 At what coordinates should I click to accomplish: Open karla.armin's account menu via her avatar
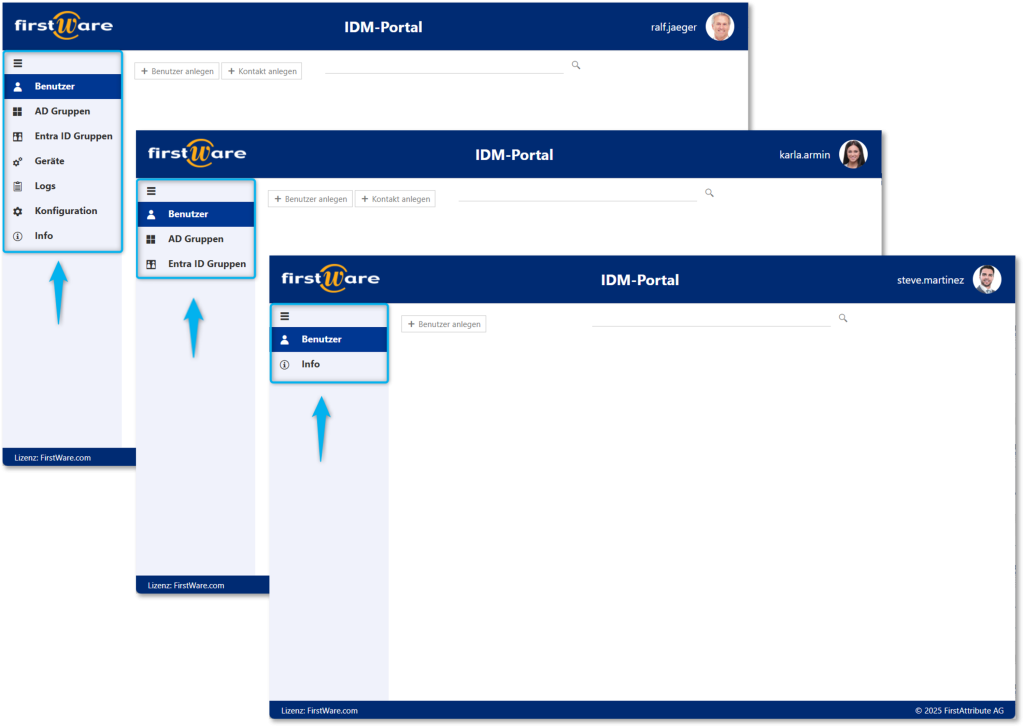(854, 153)
